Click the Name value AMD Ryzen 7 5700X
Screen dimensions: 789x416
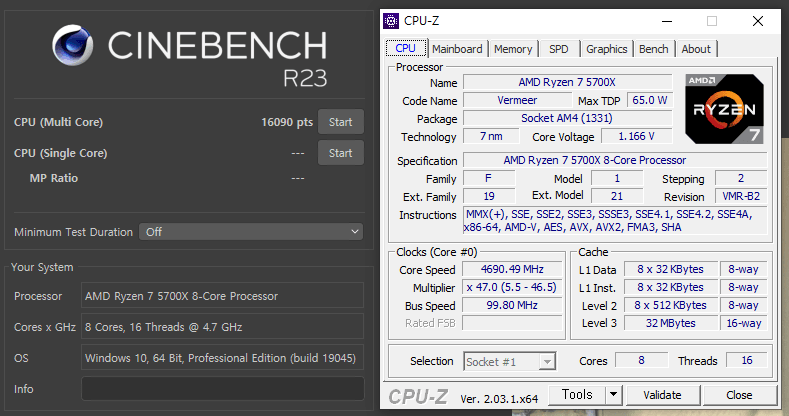pos(567,82)
